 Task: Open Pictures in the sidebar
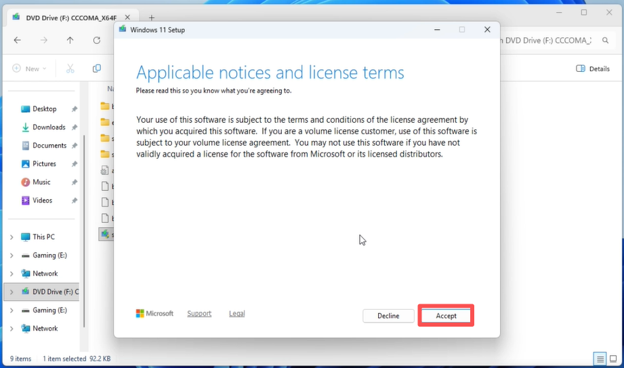(x=44, y=164)
